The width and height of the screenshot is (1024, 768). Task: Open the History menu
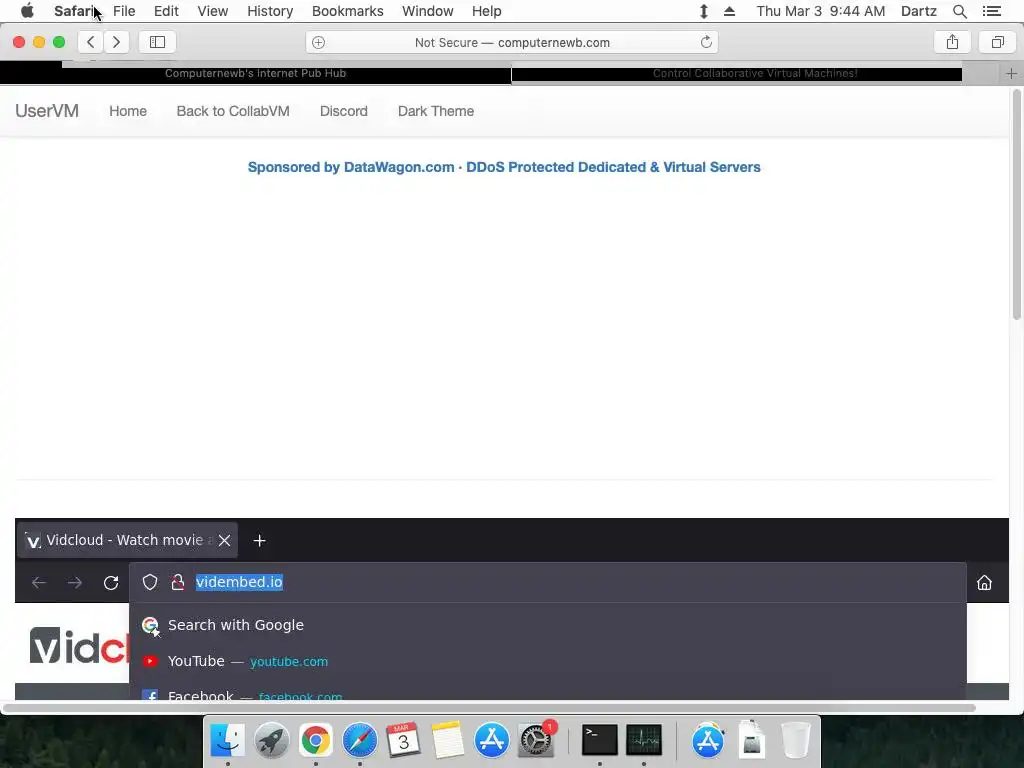[x=270, y=11]
